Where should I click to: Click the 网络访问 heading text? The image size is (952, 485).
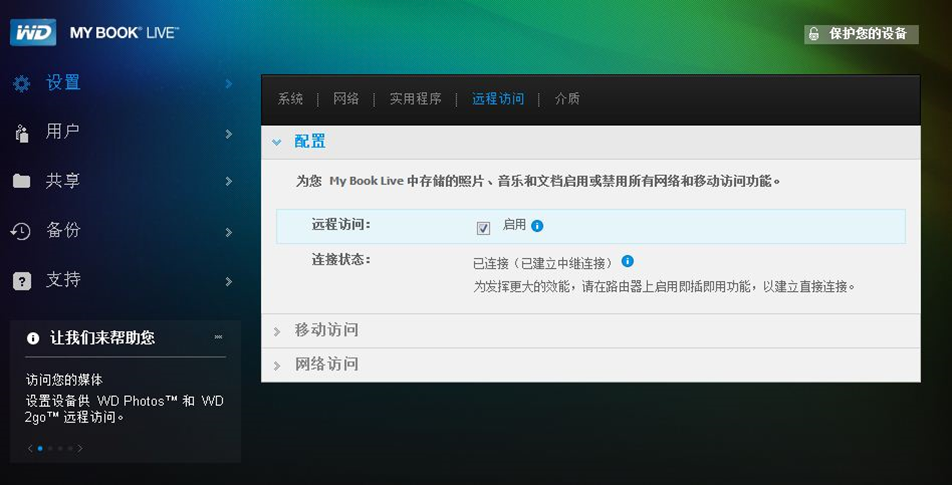click(327, 364)
